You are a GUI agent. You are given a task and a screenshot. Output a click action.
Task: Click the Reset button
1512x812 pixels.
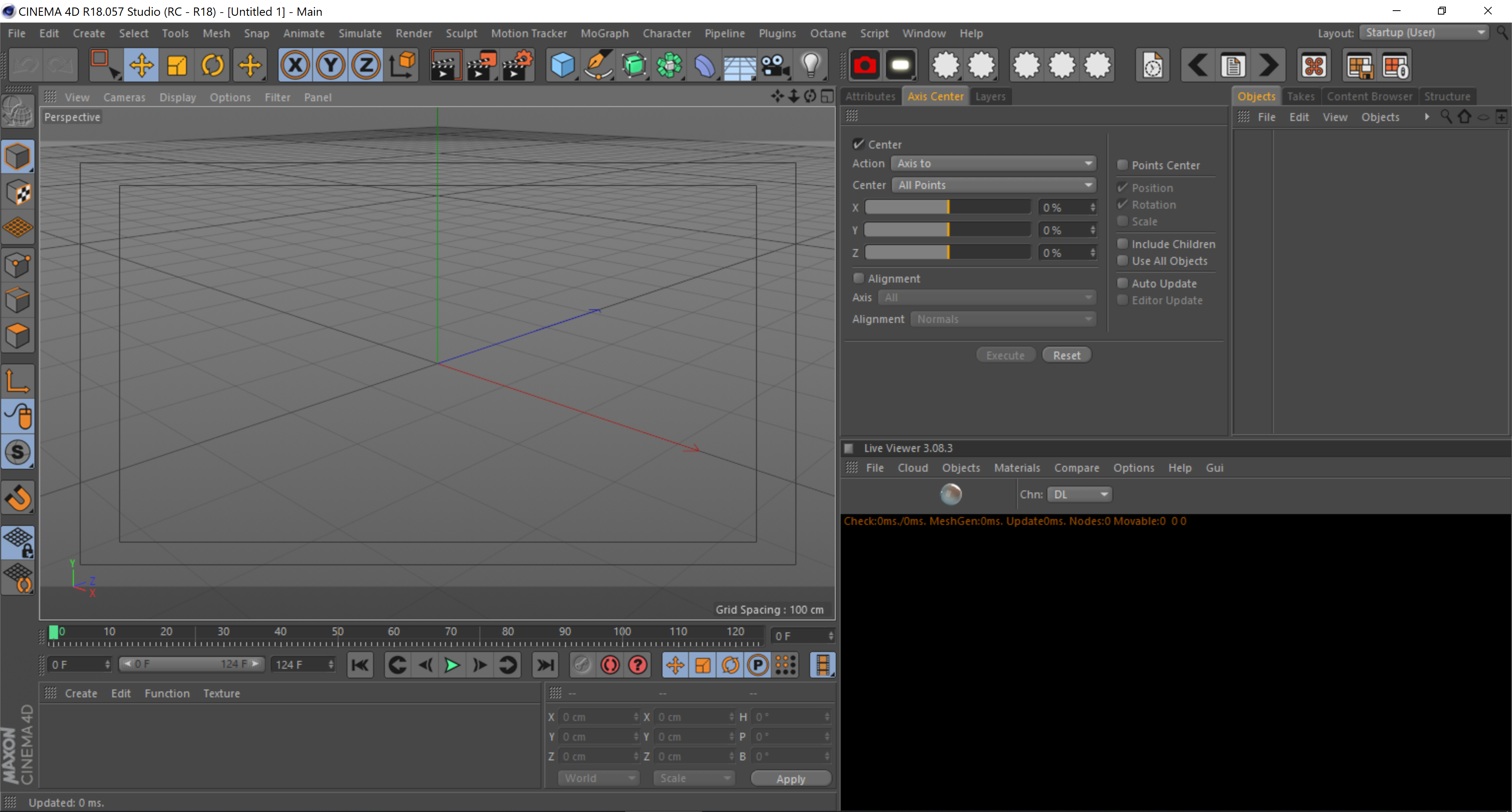(1066, 355)
